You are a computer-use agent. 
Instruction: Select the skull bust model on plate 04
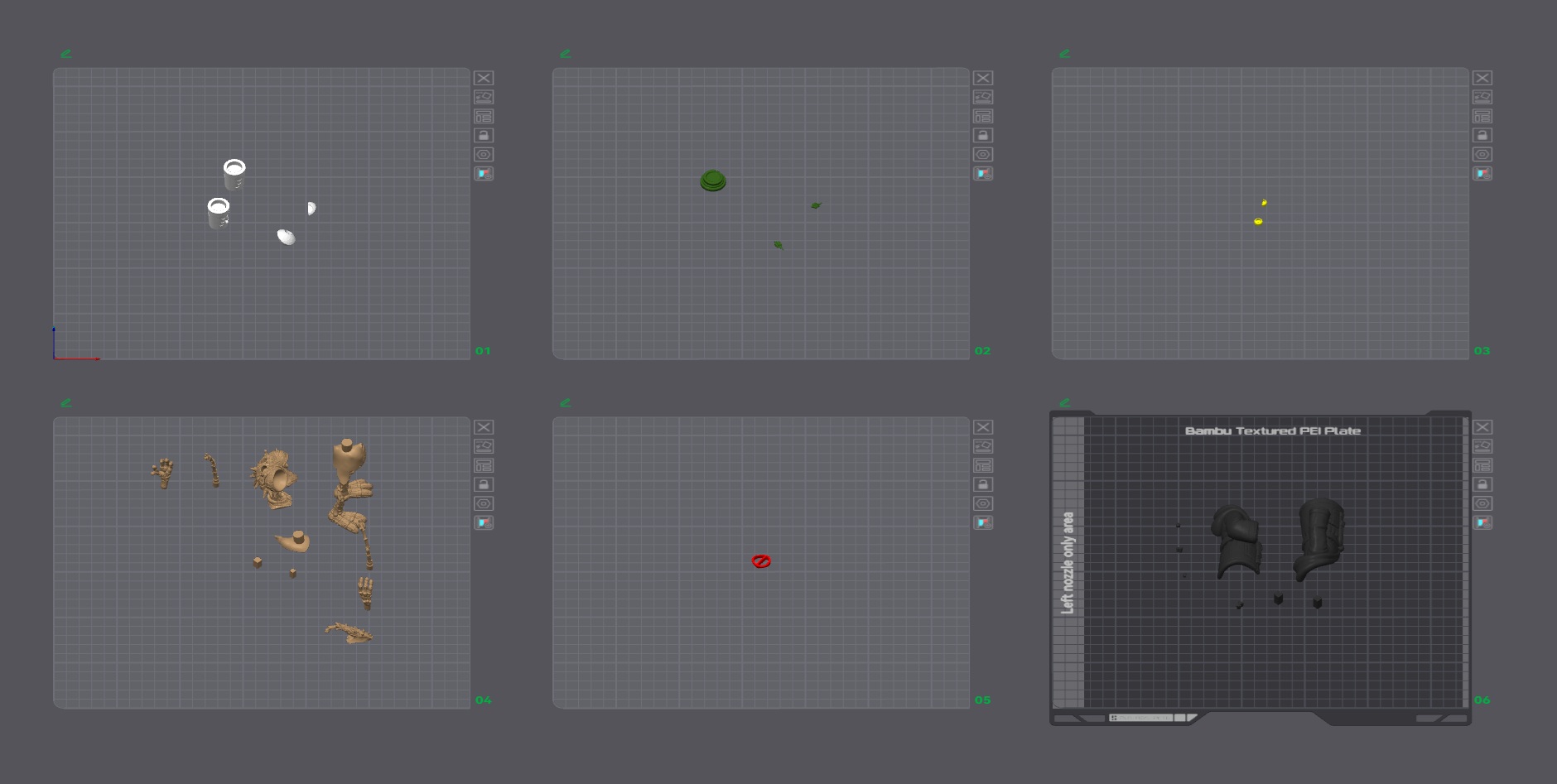coord(274,479)
